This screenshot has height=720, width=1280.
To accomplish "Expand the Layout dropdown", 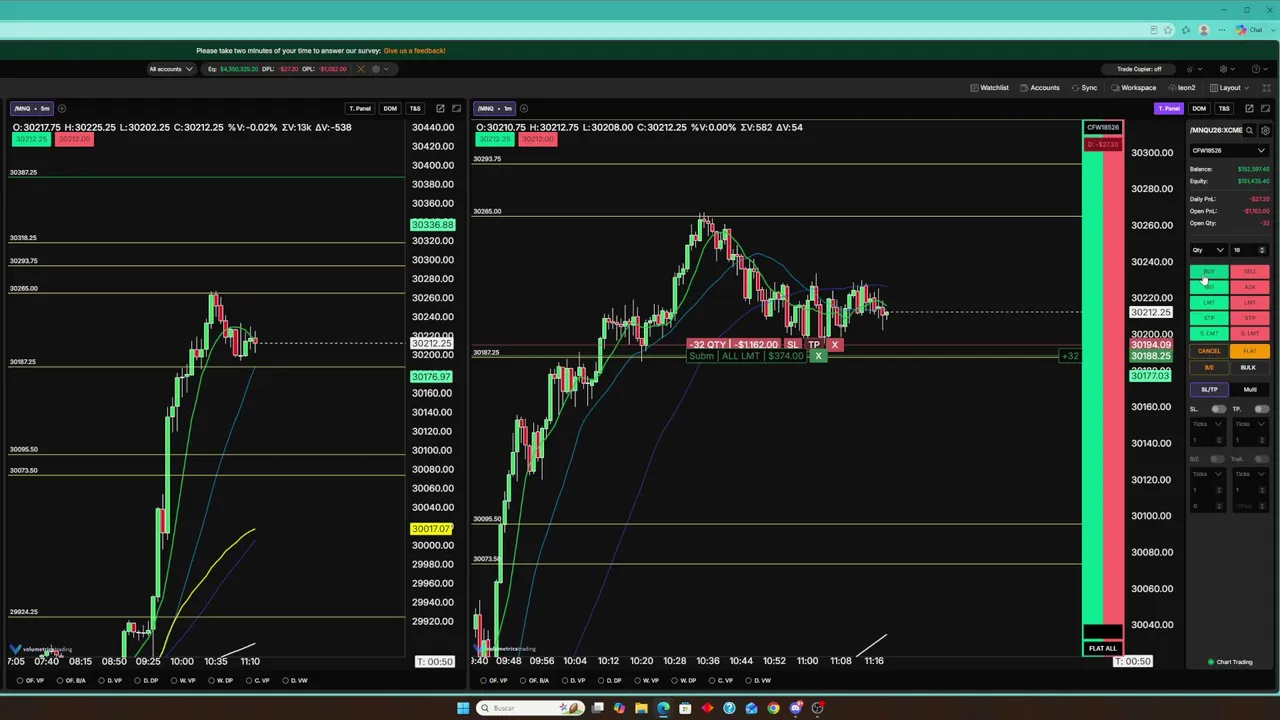I will tap(1231, 88).
